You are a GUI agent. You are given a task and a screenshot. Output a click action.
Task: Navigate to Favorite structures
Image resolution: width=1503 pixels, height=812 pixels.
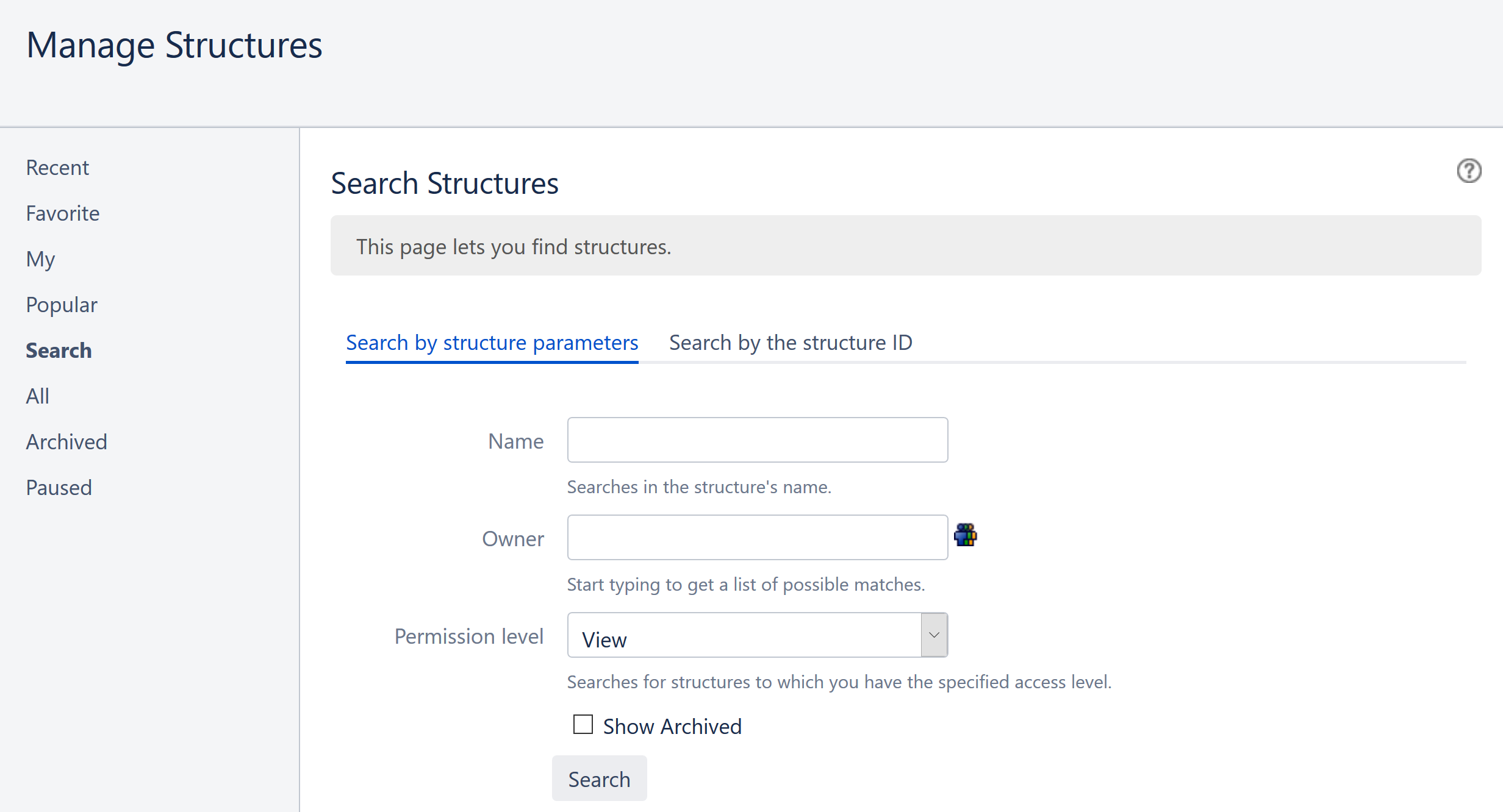pyautogui.click(x=62, y=213)
